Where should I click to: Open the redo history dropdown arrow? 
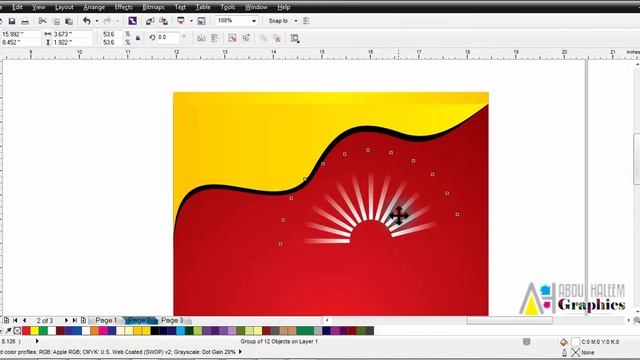click(x=117, y=21)
